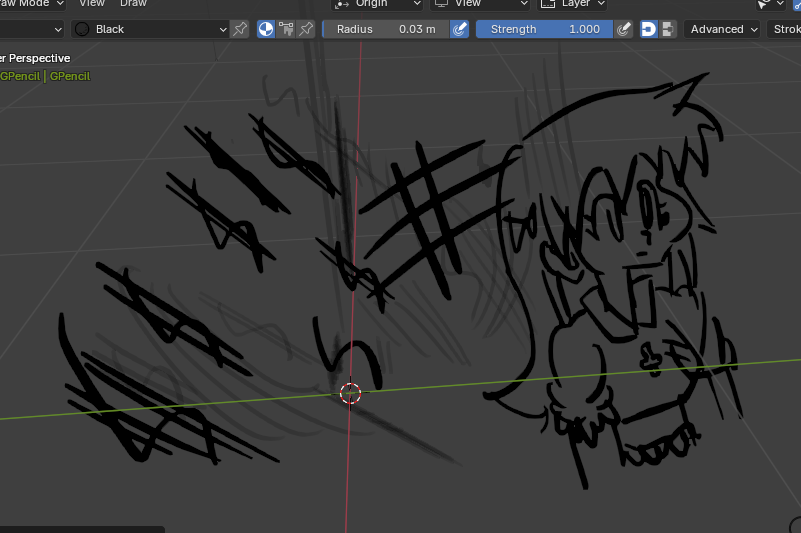The image size is (801, 533).
Task: Open the Origin stroke placement dropdown
Action: pyautogui.click(x=377, y=4)
